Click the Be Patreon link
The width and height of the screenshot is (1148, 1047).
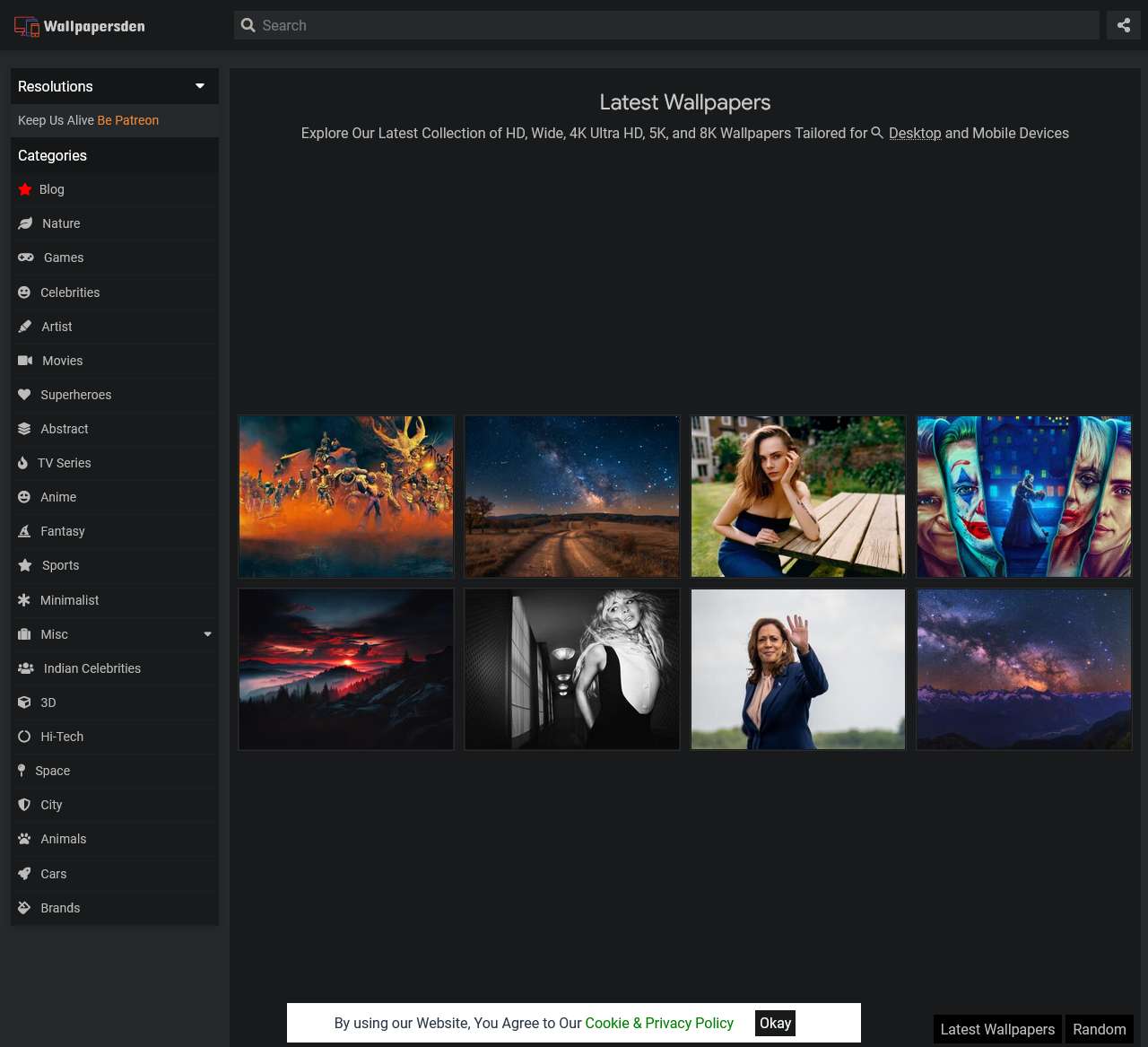point(128,120)
